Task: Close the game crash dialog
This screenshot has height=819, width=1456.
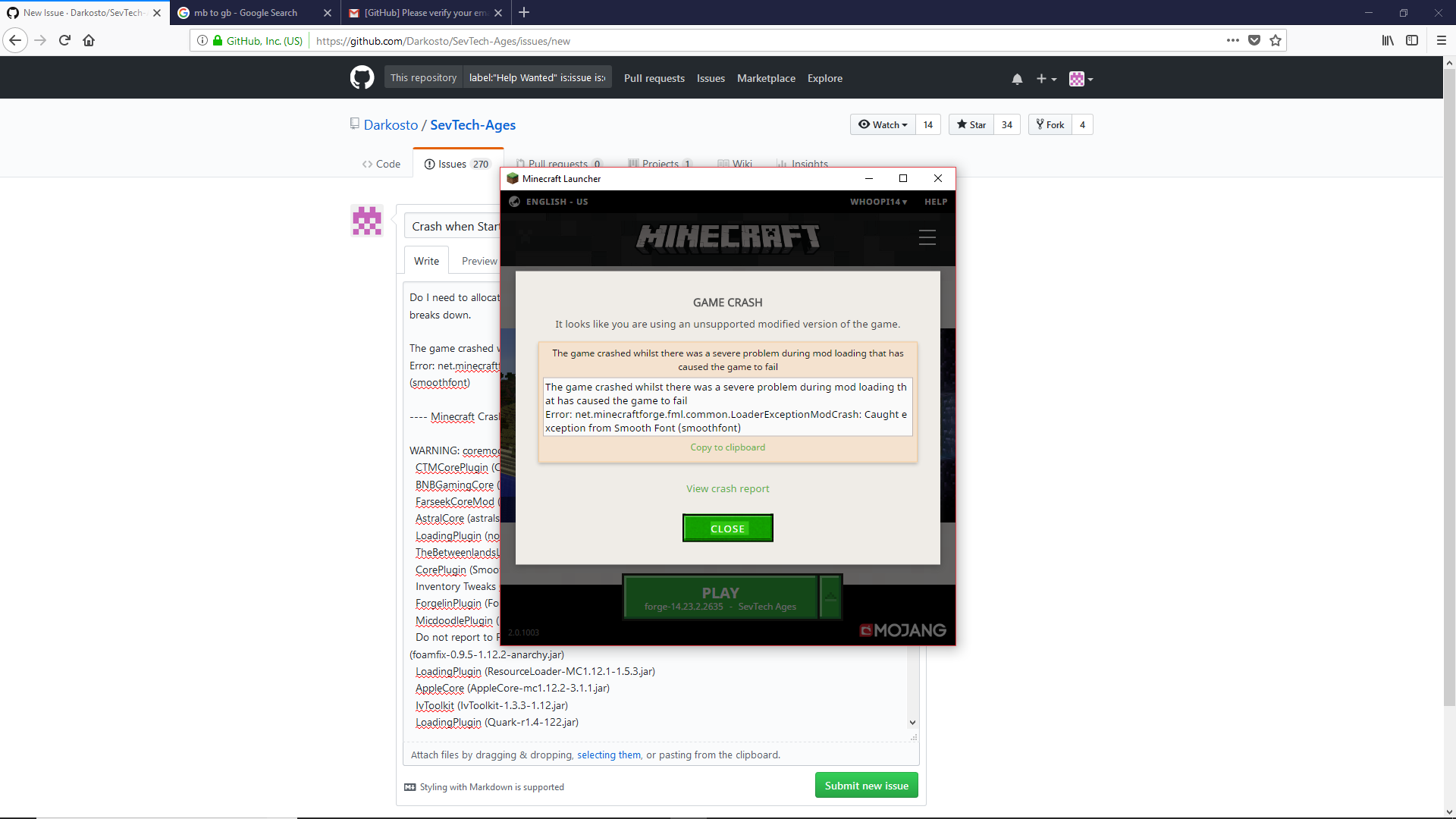Action: click(727, 529)
